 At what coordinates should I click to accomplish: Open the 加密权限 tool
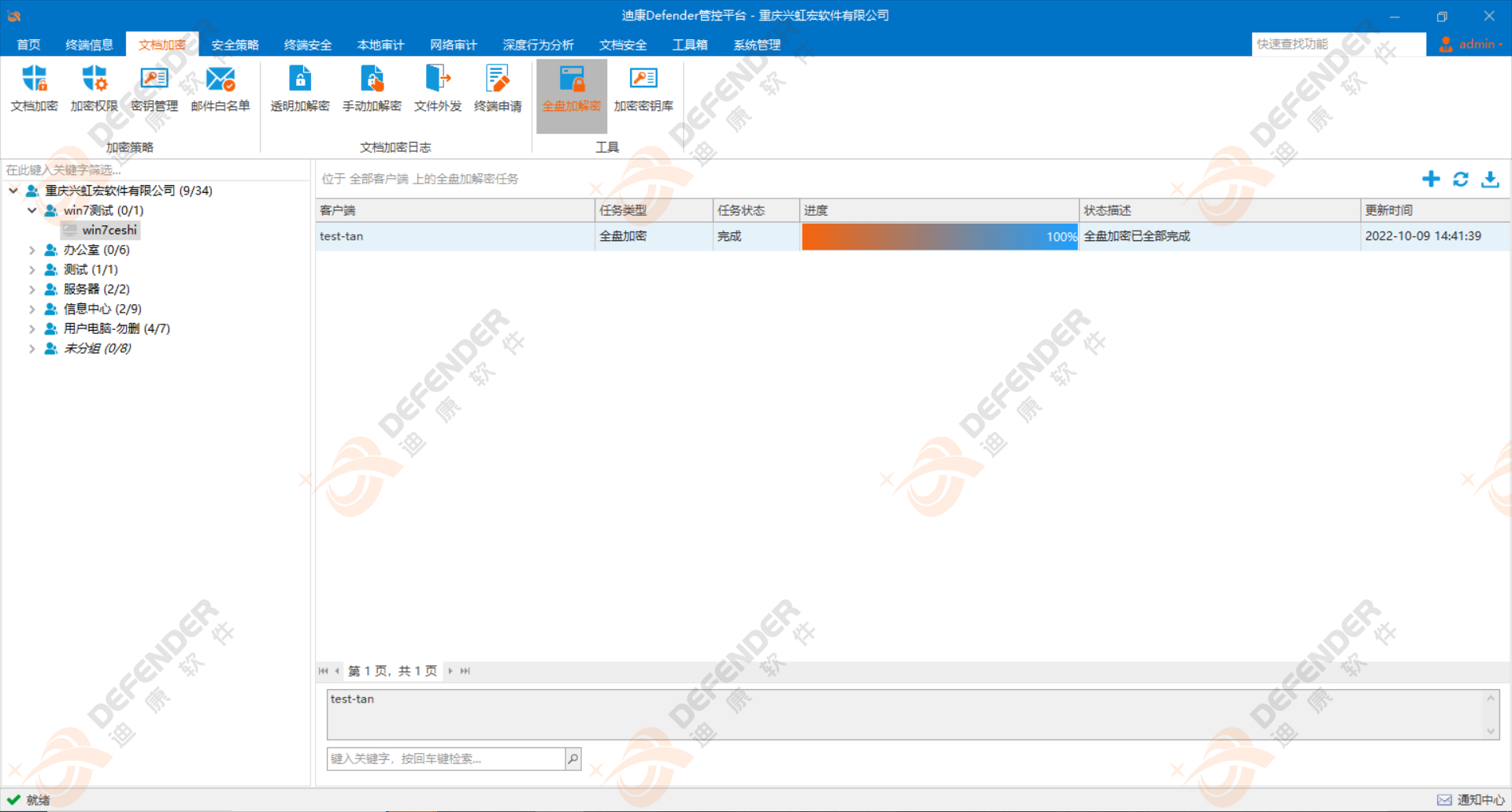94,89
